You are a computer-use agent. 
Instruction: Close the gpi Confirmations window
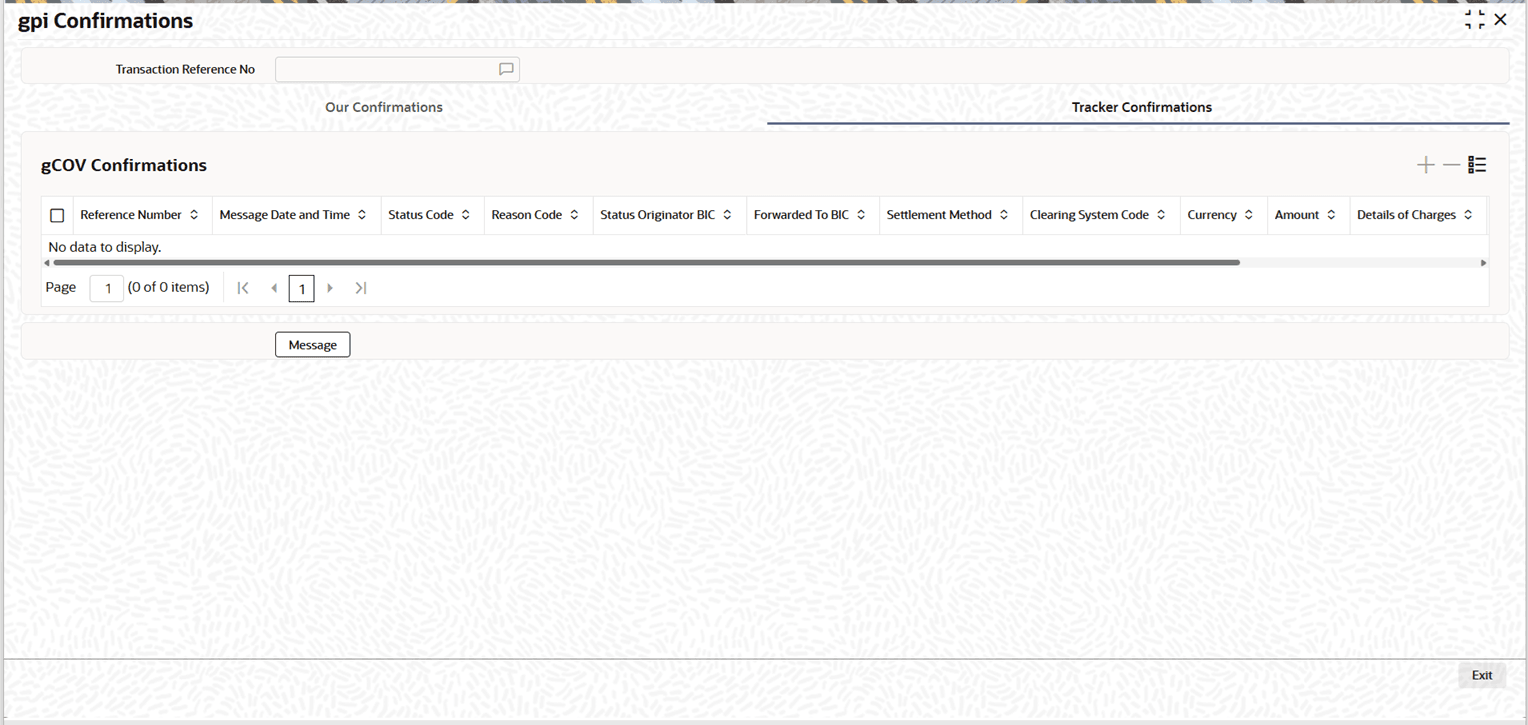[1500, 20]
